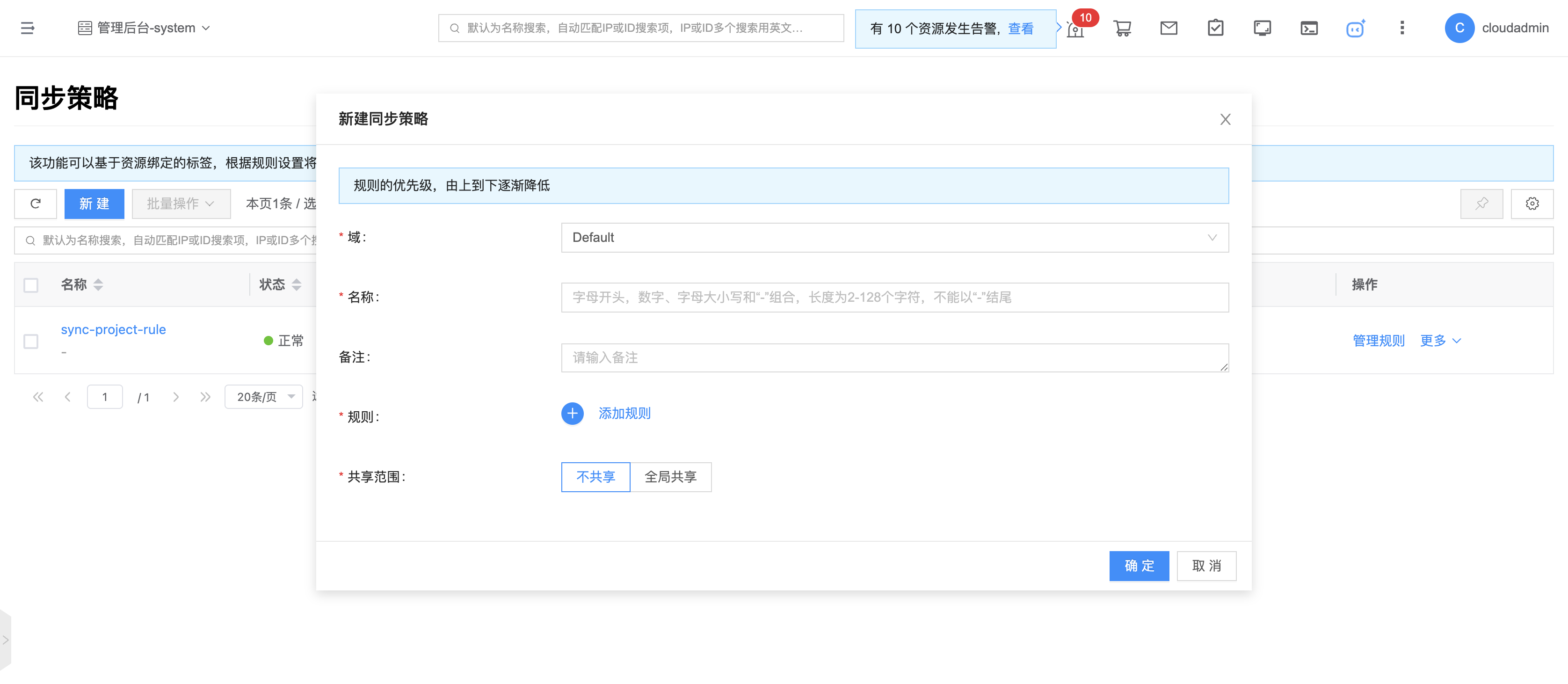This screenshot has height=684, width=1568.
Task: Go to next page arrow
Action: click(176, 397)
